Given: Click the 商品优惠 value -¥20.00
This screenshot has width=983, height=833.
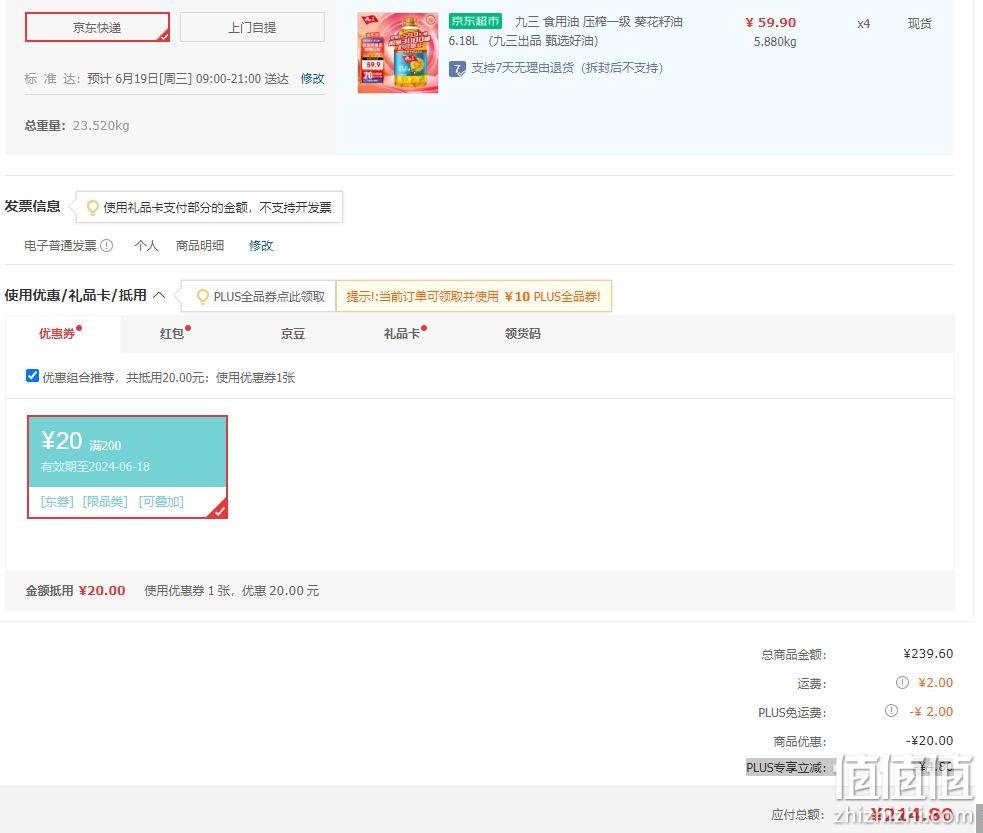Looking at the screenshot, I should 929,740.
